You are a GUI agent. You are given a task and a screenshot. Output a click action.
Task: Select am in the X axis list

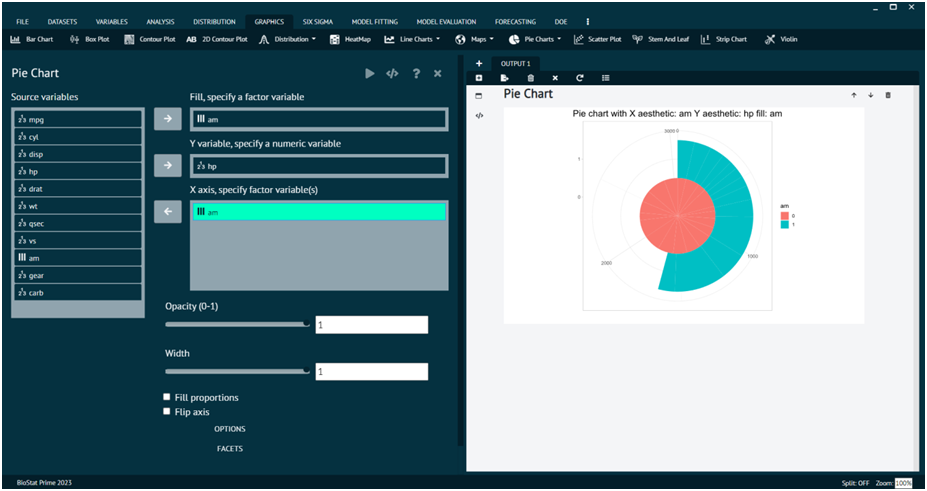click(319, 212)
